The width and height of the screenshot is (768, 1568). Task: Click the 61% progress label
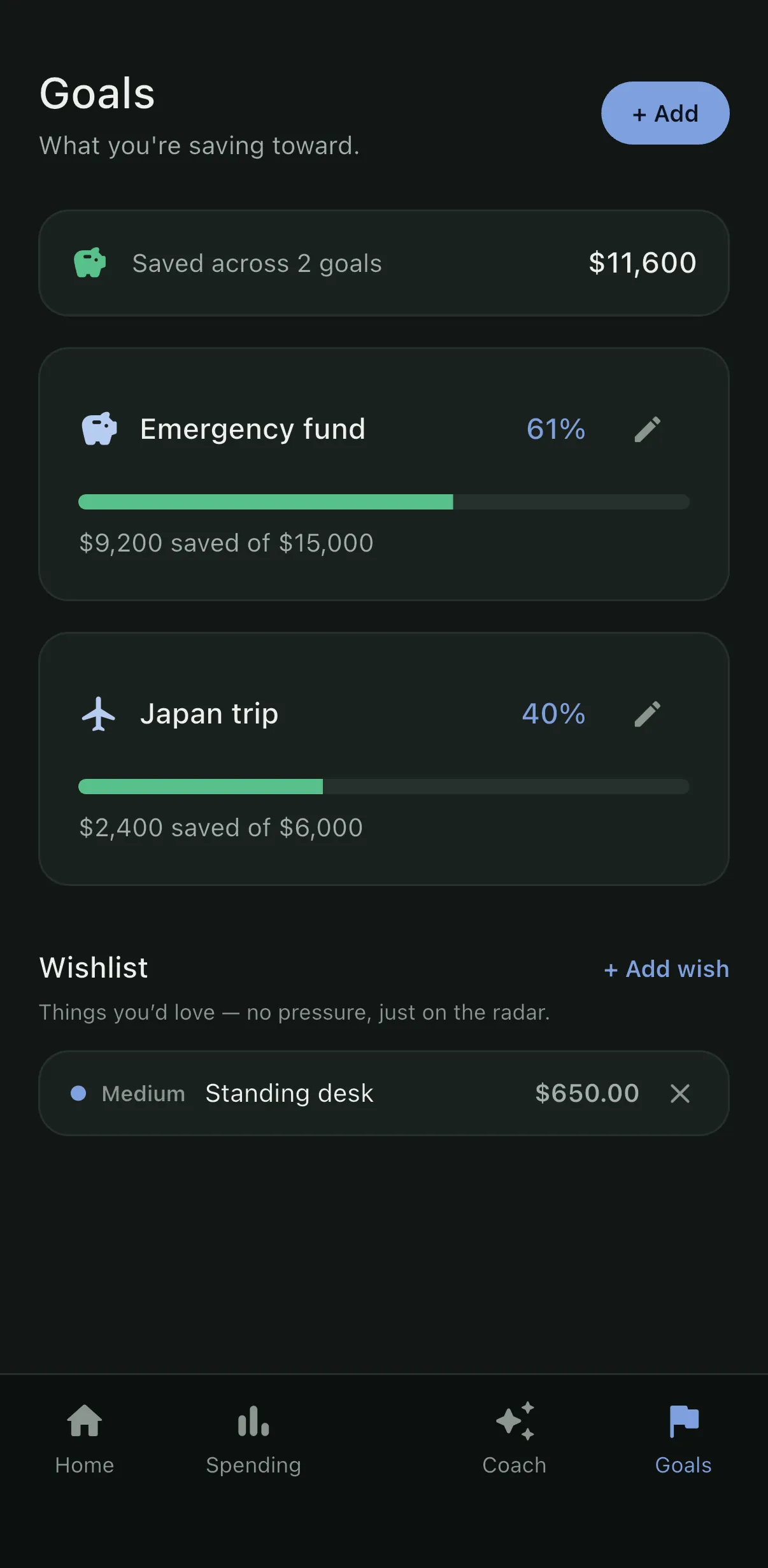556,429
